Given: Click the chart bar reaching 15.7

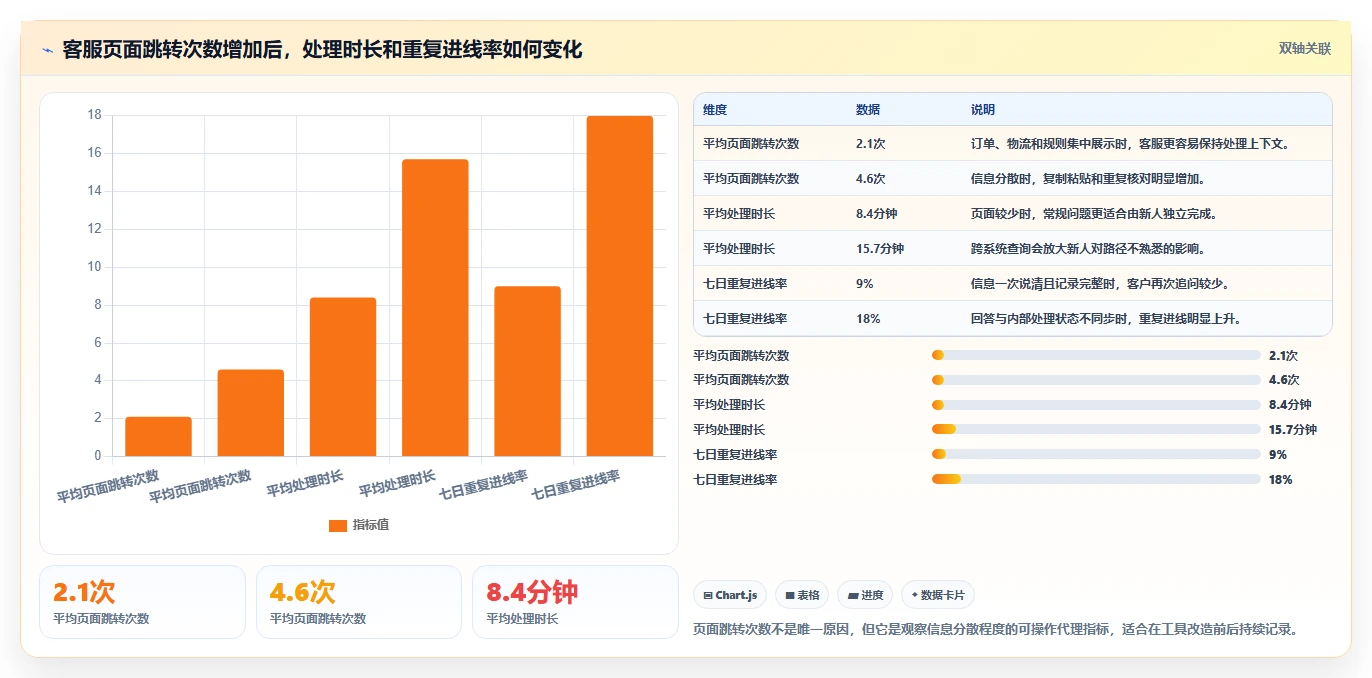Looking at the screenshot, I should click(435, 308).
